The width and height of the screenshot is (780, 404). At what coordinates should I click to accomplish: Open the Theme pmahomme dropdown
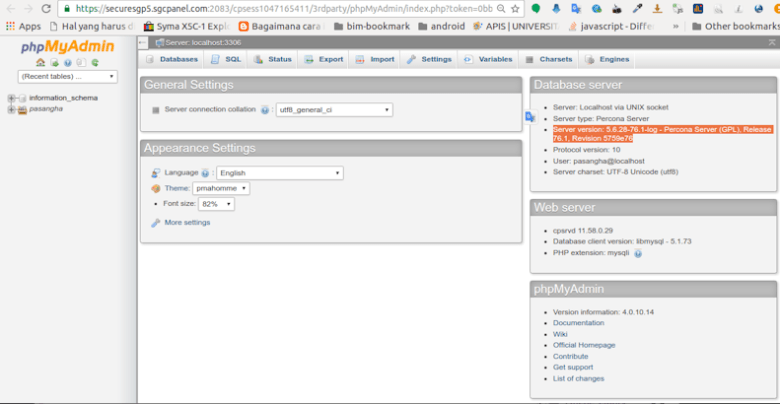tap(221, 188)
